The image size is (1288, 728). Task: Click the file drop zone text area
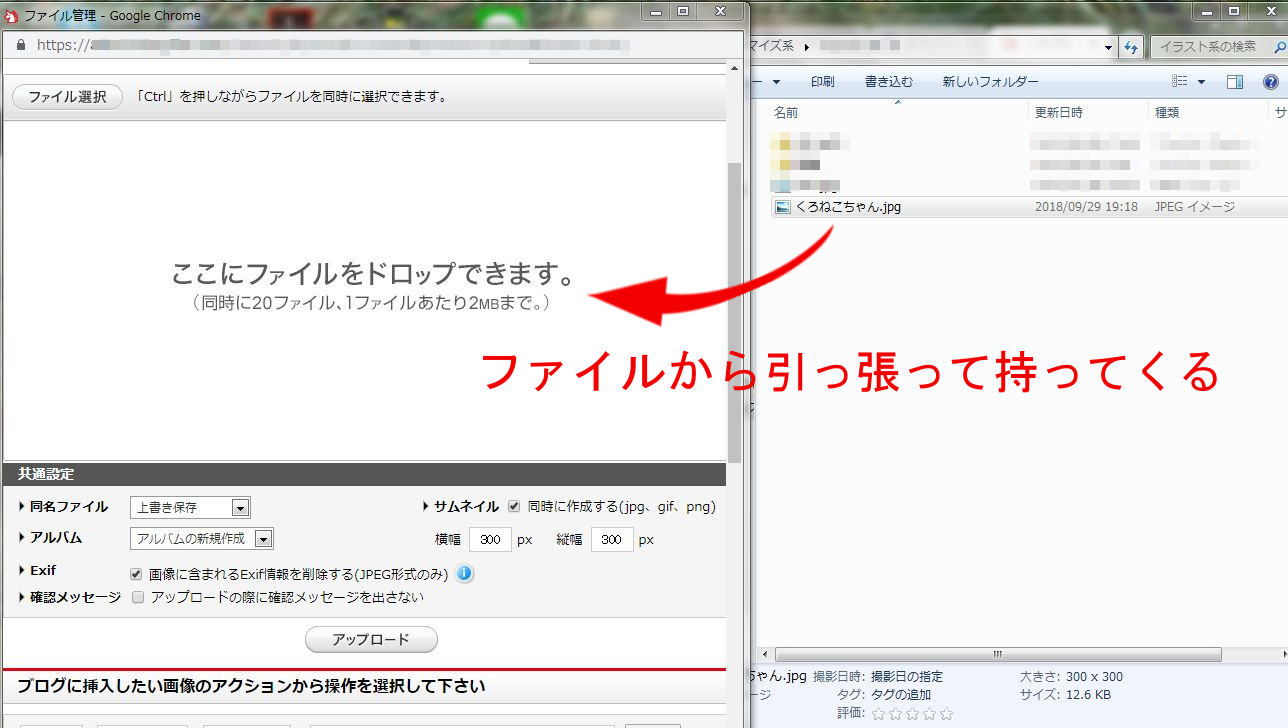pos(372,285)
